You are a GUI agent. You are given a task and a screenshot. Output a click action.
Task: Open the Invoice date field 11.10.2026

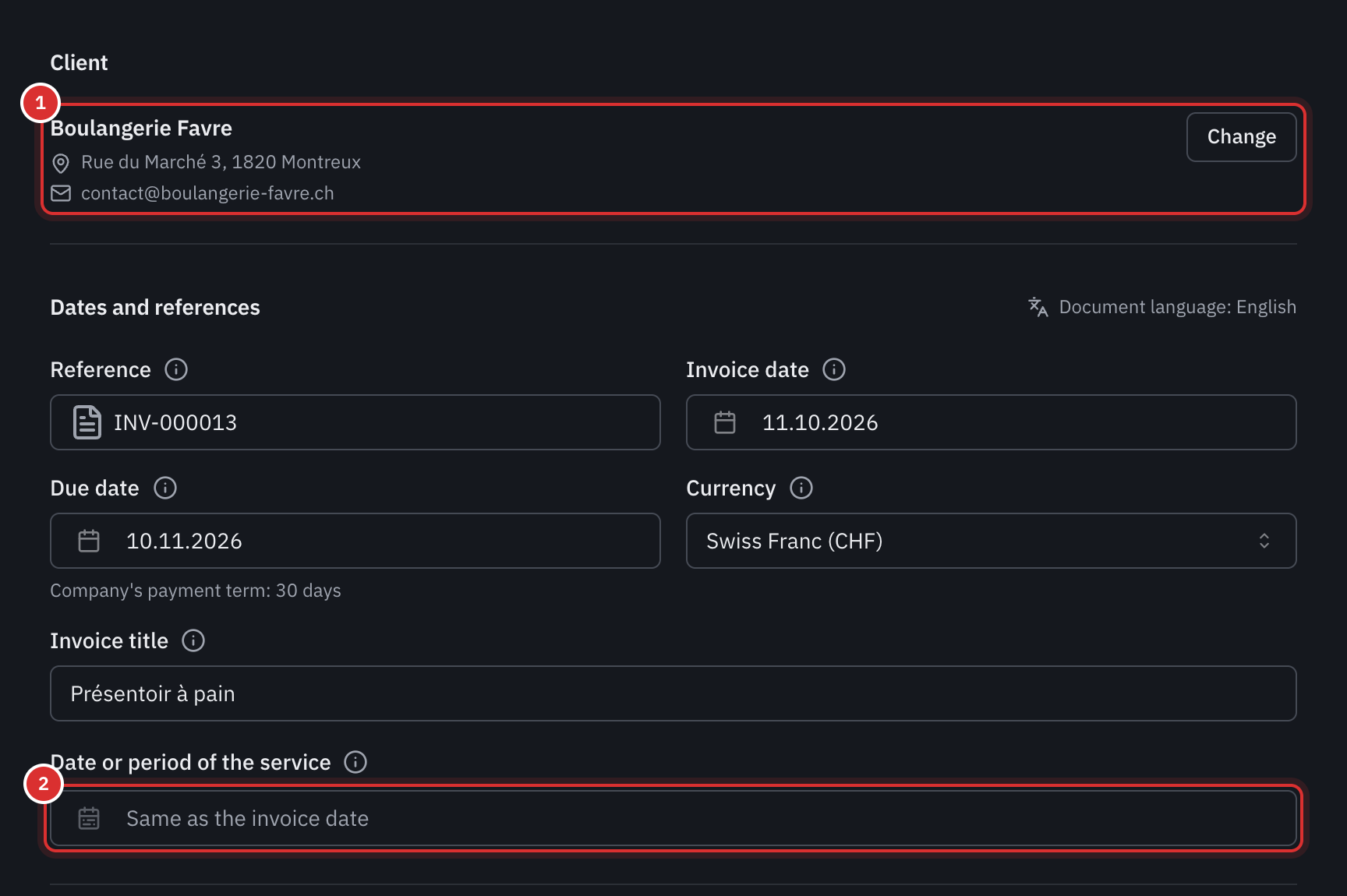pyautogui.click(x=991, y=422)
